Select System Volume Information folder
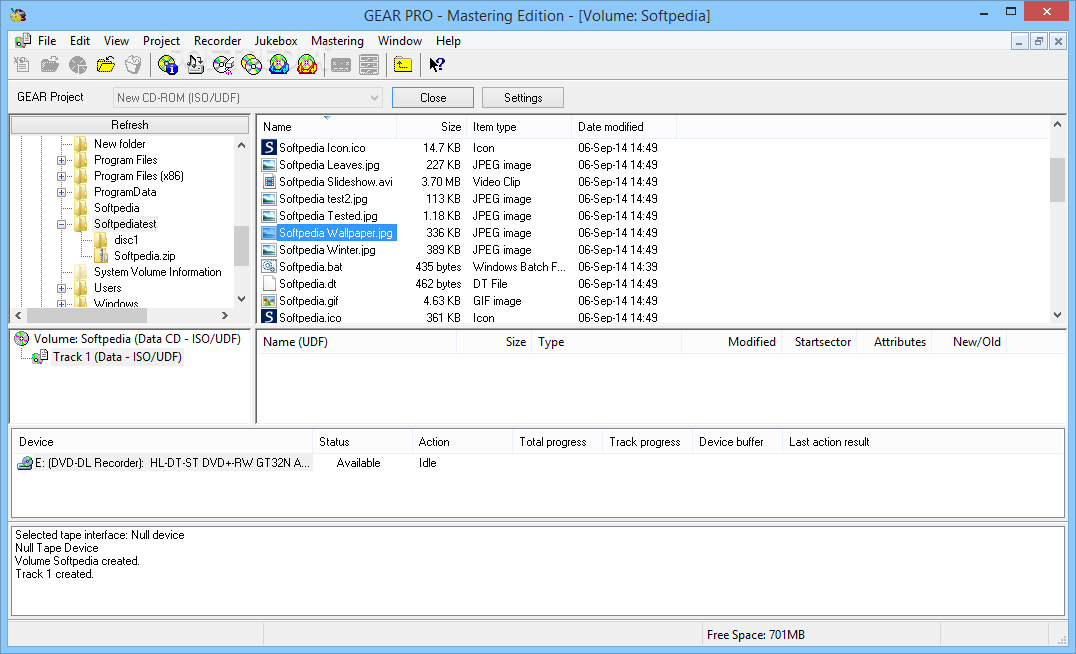The height and width of the screenshot is (654, 1076). [x=158, y=272]
